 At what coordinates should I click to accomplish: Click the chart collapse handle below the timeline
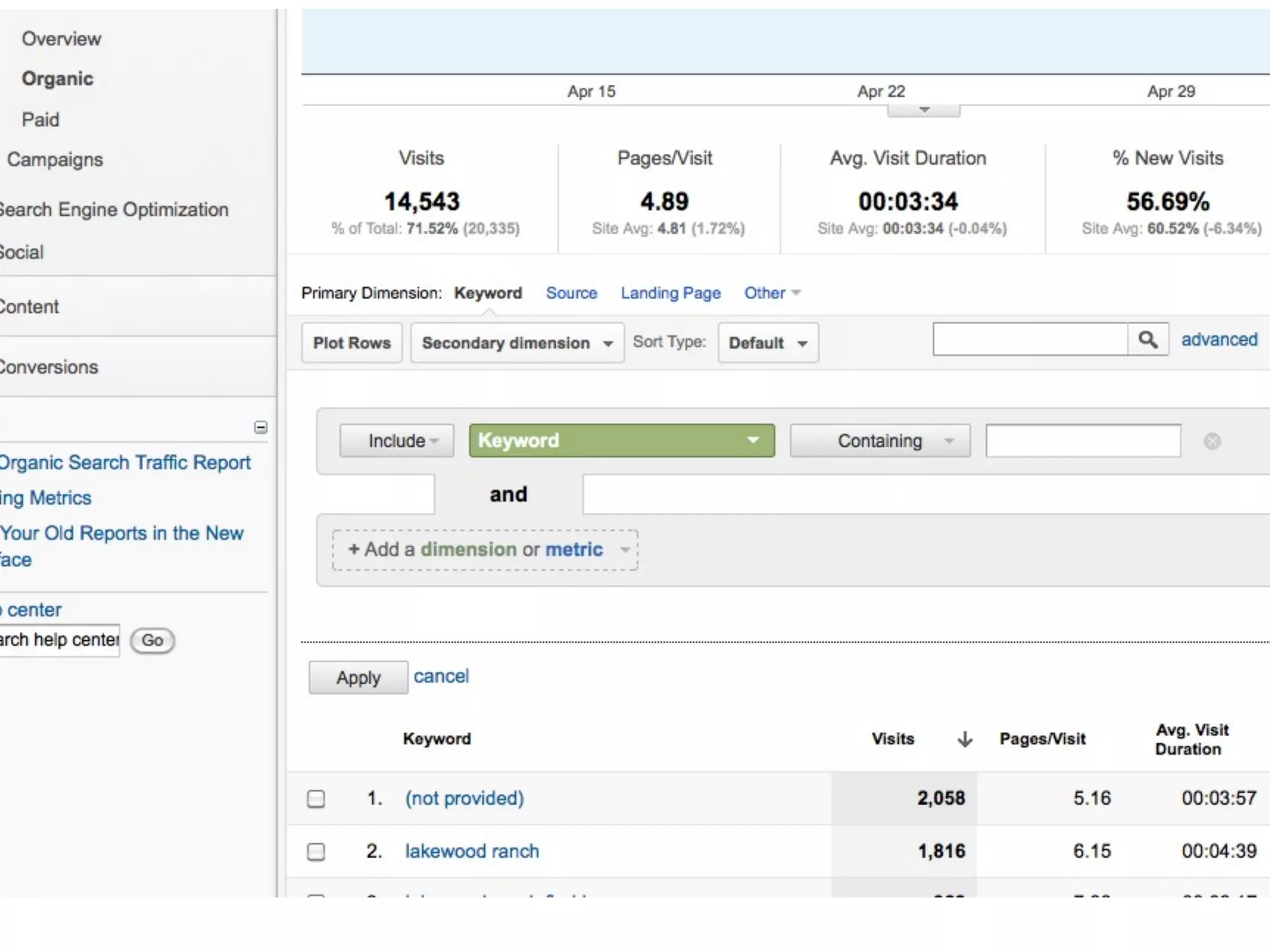923,111
